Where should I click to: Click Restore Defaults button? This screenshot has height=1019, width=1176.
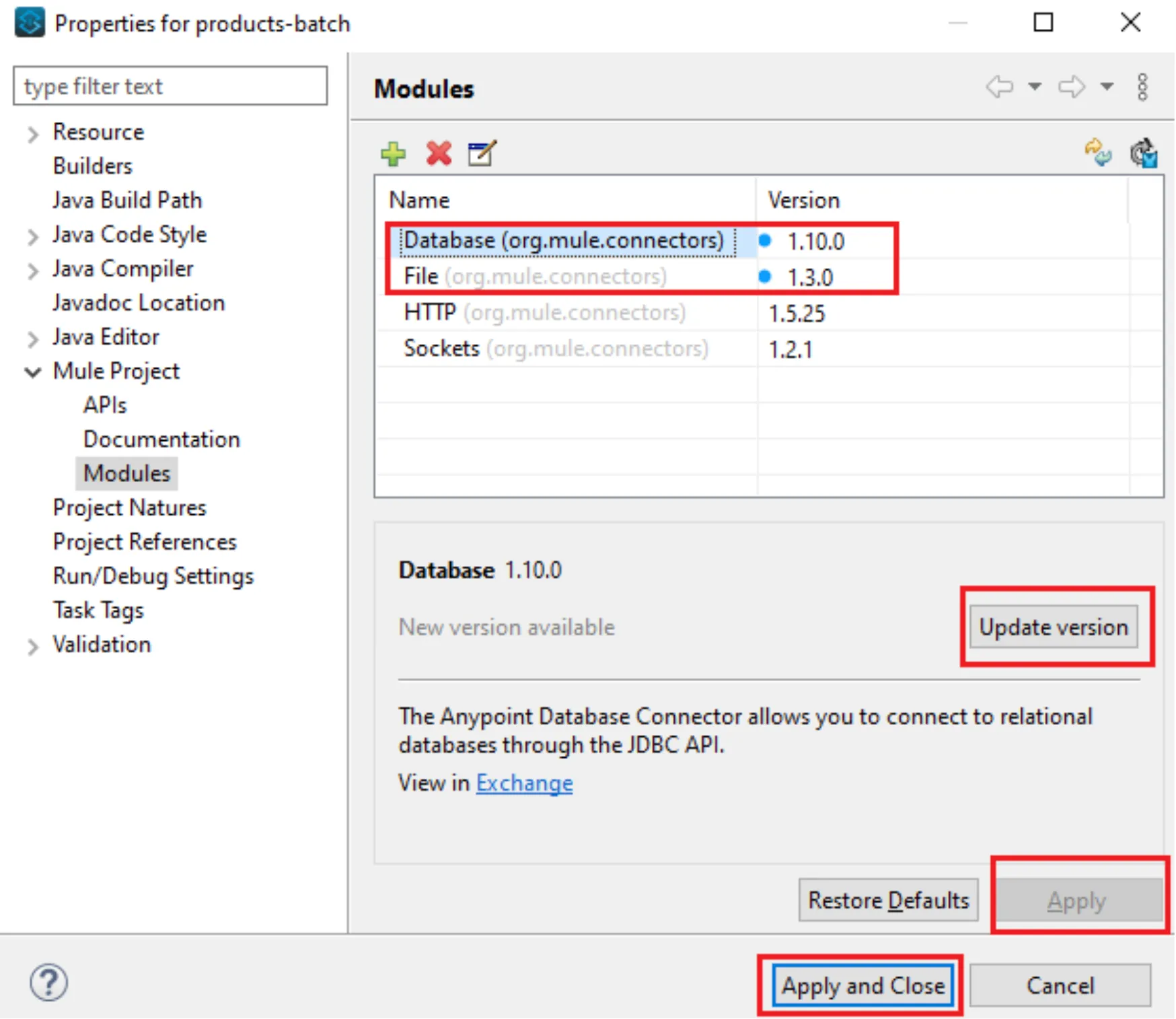[888, 900]
